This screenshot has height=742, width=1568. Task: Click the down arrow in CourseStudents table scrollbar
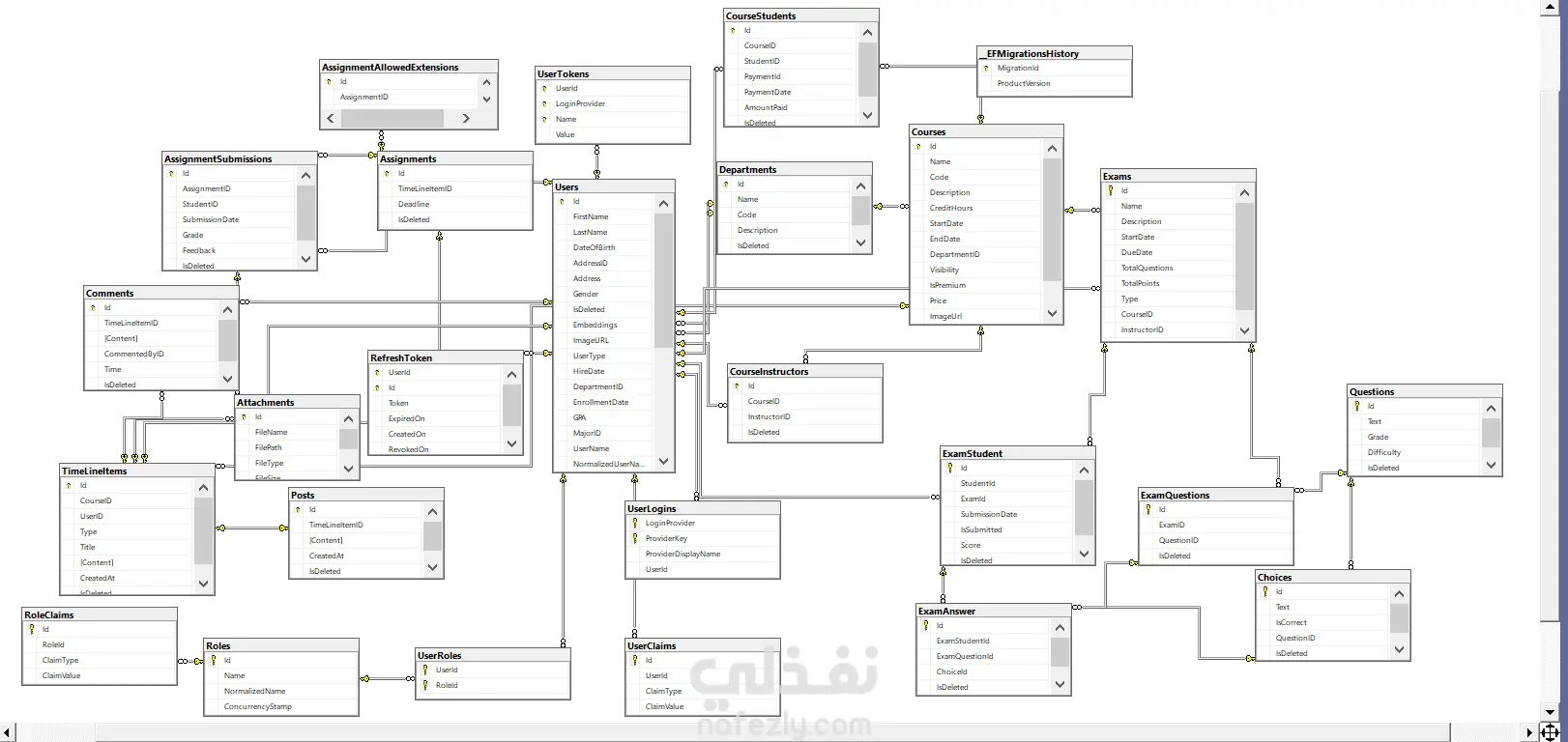[x=867, y=115]
